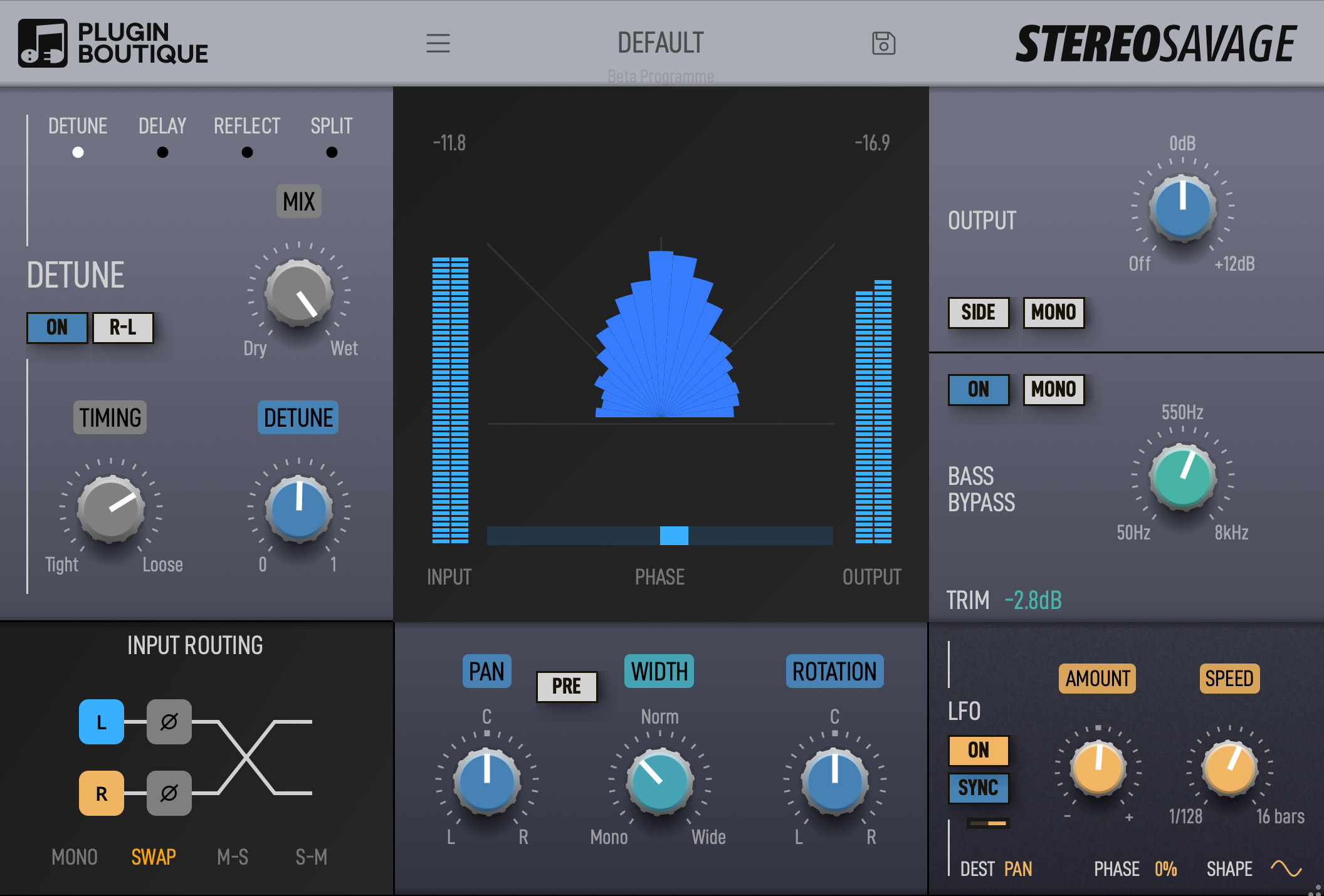Viewport: 1324px width, 896px height.
Task: Click the save preset disk icon
Action: [885, 44]
